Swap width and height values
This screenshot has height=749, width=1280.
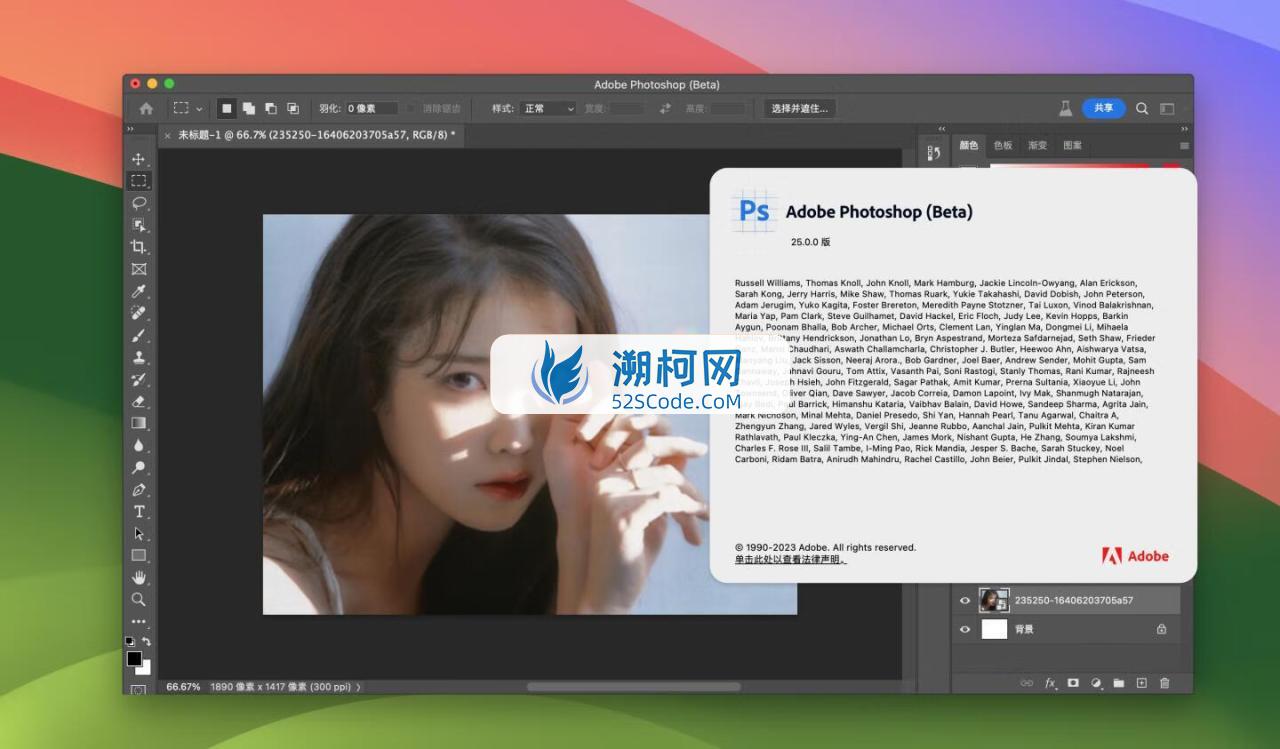[x=665, y=108]
